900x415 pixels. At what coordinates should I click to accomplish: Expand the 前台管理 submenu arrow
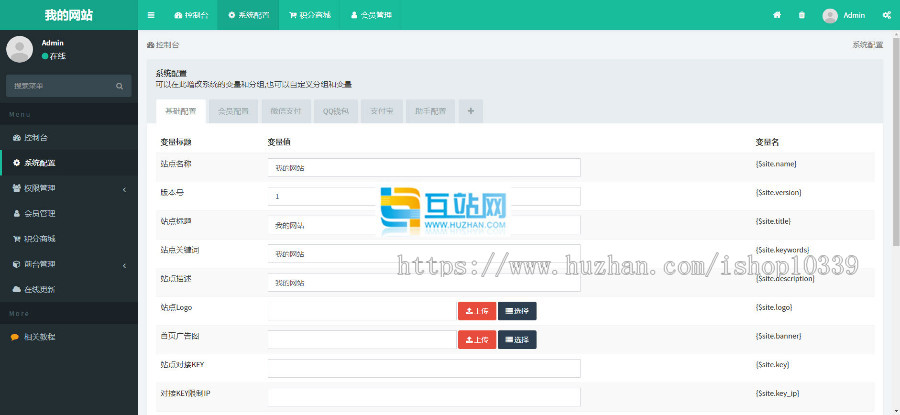pyautogui.click(x=125, y=265)
